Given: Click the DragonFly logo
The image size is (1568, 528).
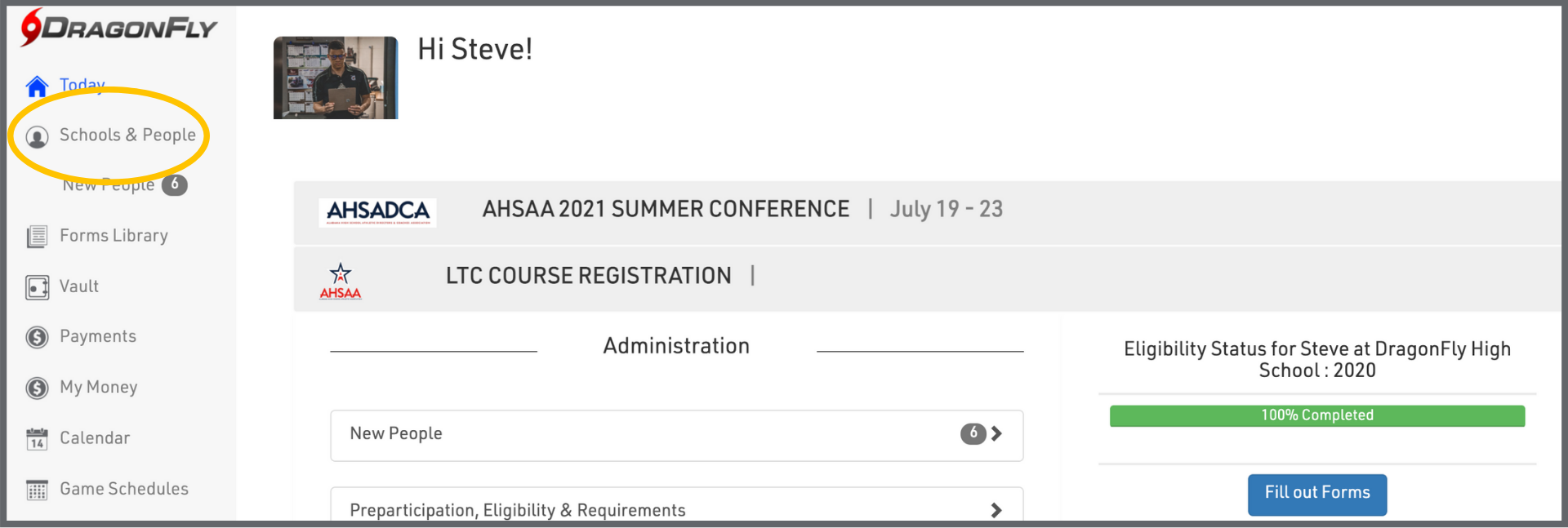Looking at the screenshot, I should click(119, 28).
